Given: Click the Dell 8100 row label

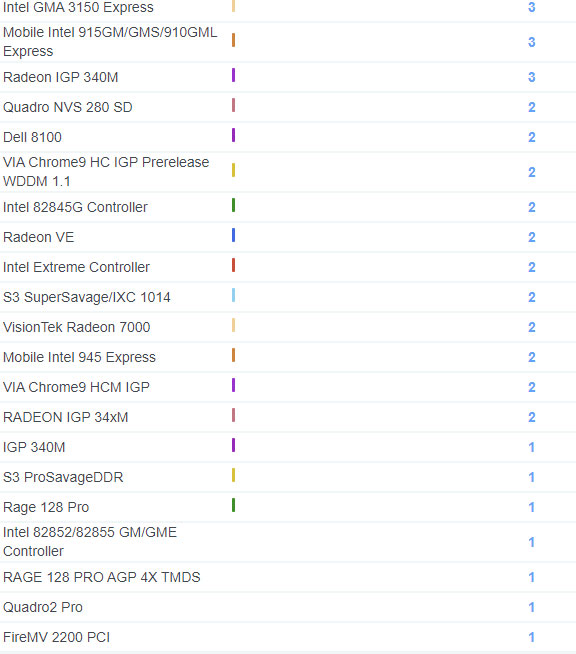Looking at the screenshot, I should pyautogui.click(x=32, y=137).
